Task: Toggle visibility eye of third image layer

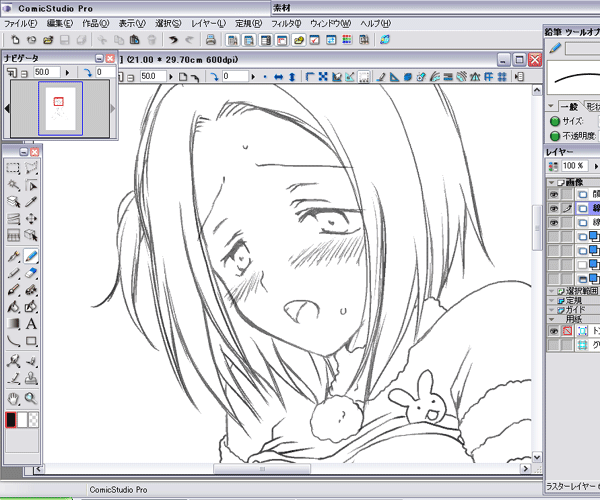Action: (x=553, y=223)
